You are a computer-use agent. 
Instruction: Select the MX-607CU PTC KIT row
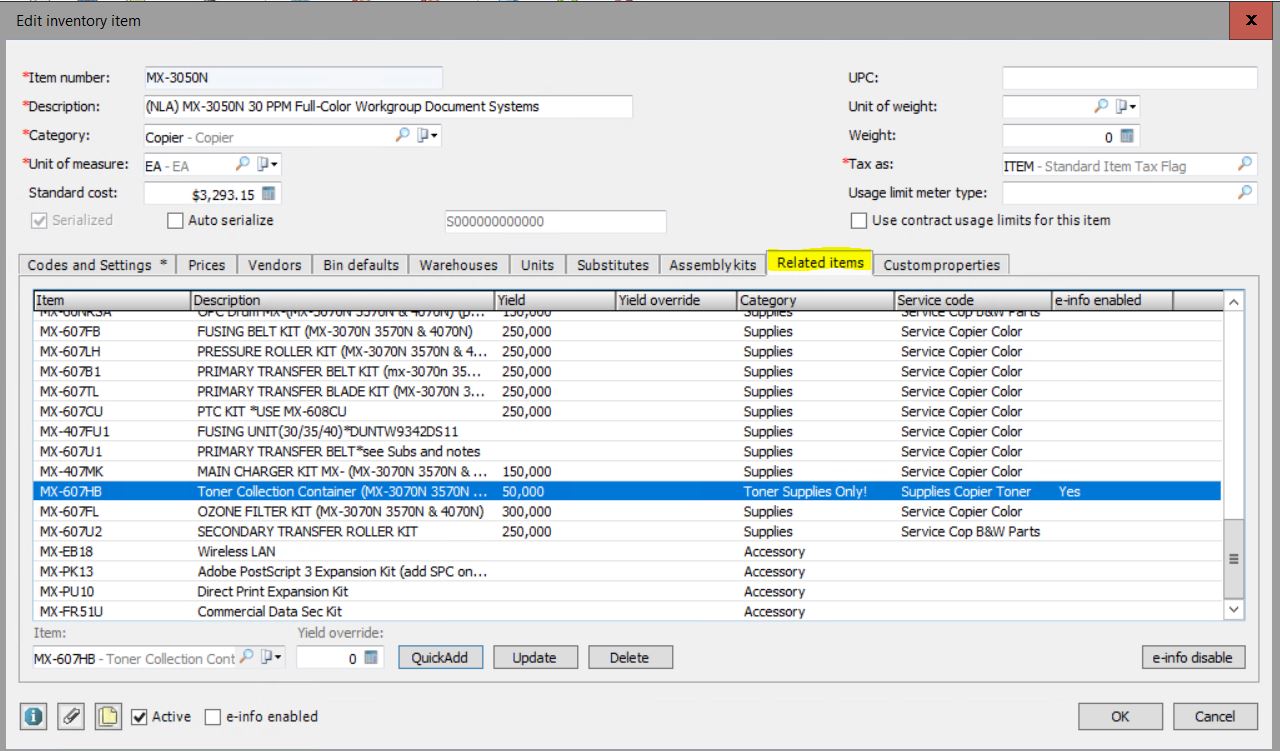(x=628, y=411)
